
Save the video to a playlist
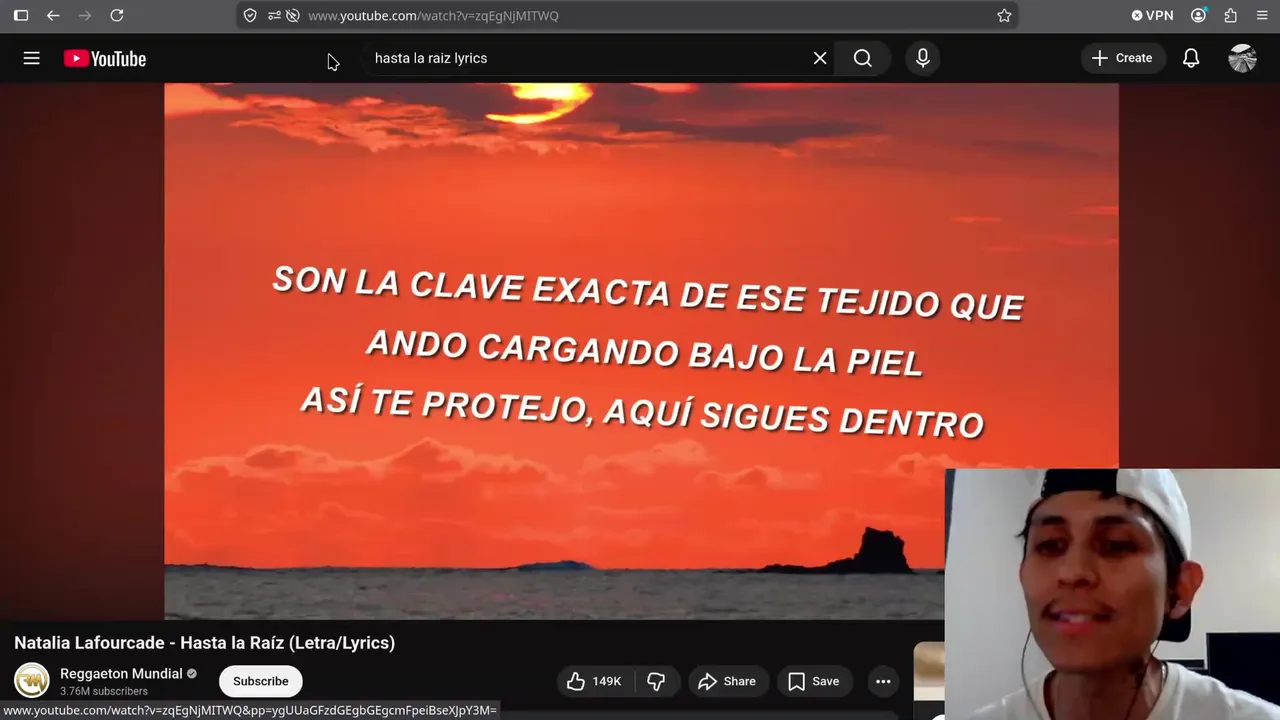(x=813, y=681)
